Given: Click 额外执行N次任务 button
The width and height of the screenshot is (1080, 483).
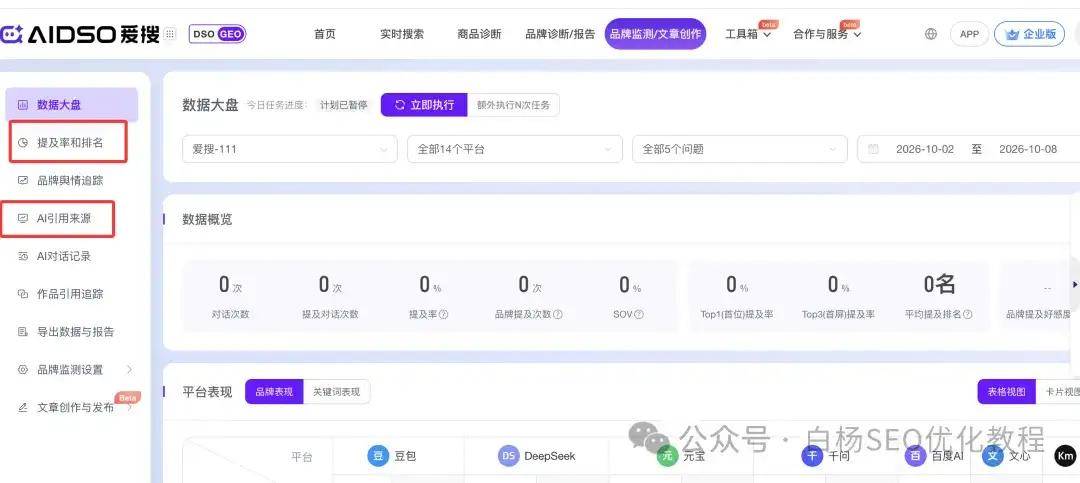Looking at the screenshot, I should coord(513,105).
